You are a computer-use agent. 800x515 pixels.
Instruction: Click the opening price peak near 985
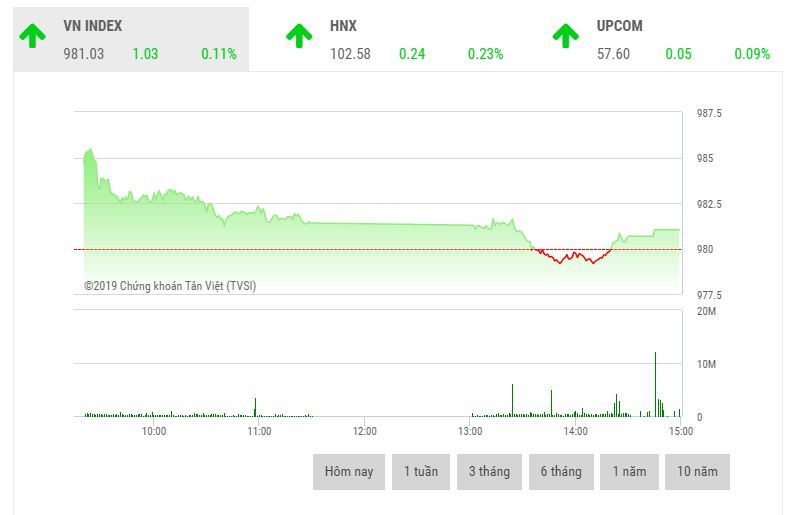[89, 152]
